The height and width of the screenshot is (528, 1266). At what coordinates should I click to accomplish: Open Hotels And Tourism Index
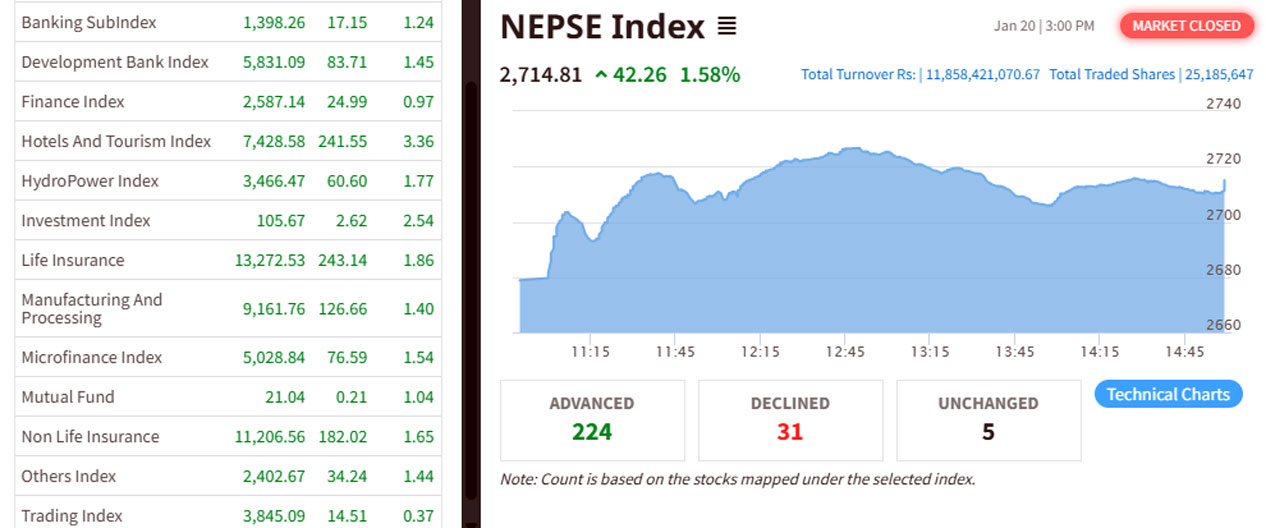tap(116, 141)
